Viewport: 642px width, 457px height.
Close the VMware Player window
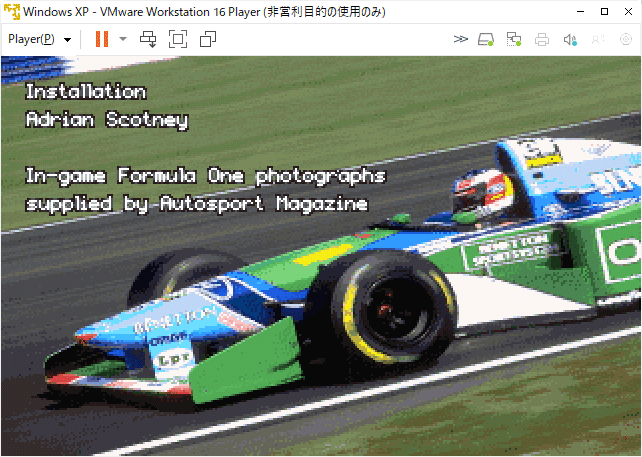[x=628, y=11]
